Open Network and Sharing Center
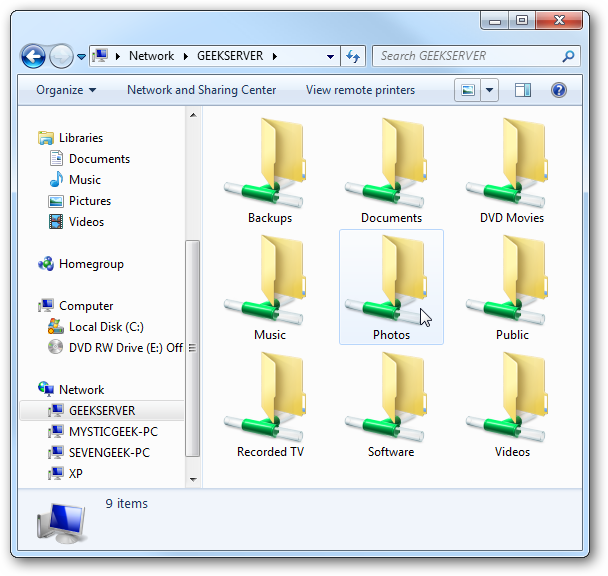Image resolution: width=608 pixels, height=576 pixels. (x=202, y=90)
